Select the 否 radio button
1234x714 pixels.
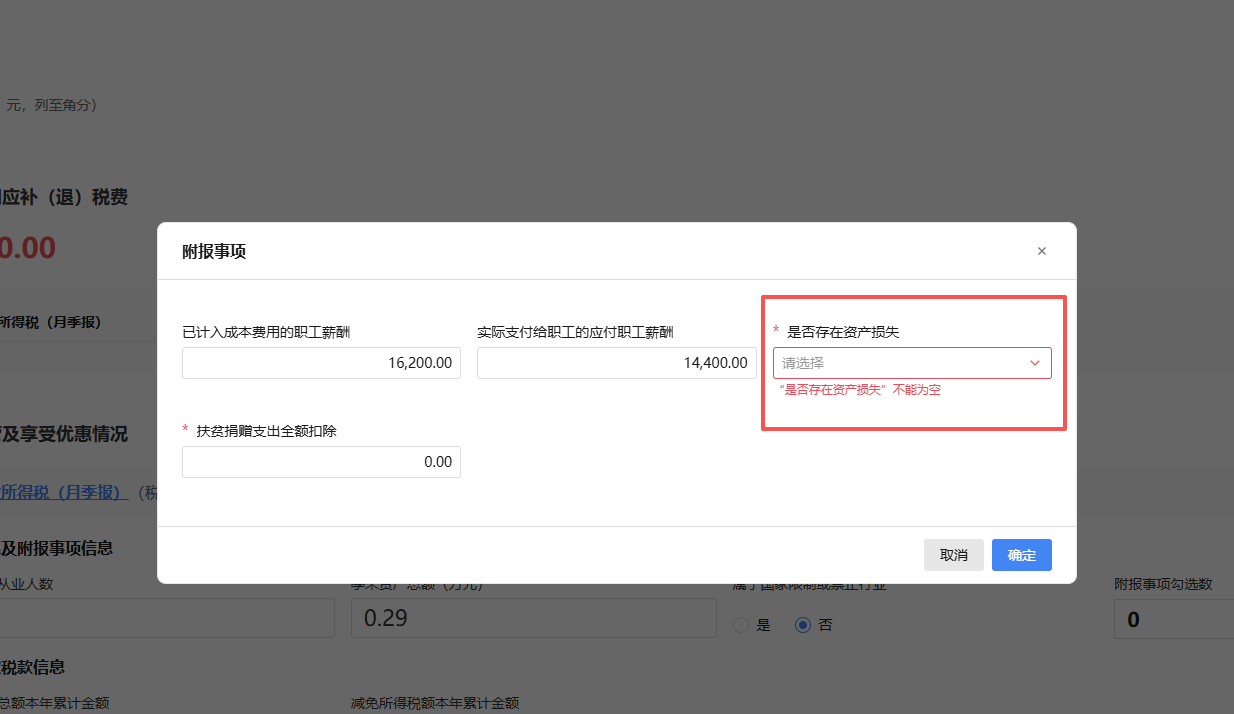(803, 625)
